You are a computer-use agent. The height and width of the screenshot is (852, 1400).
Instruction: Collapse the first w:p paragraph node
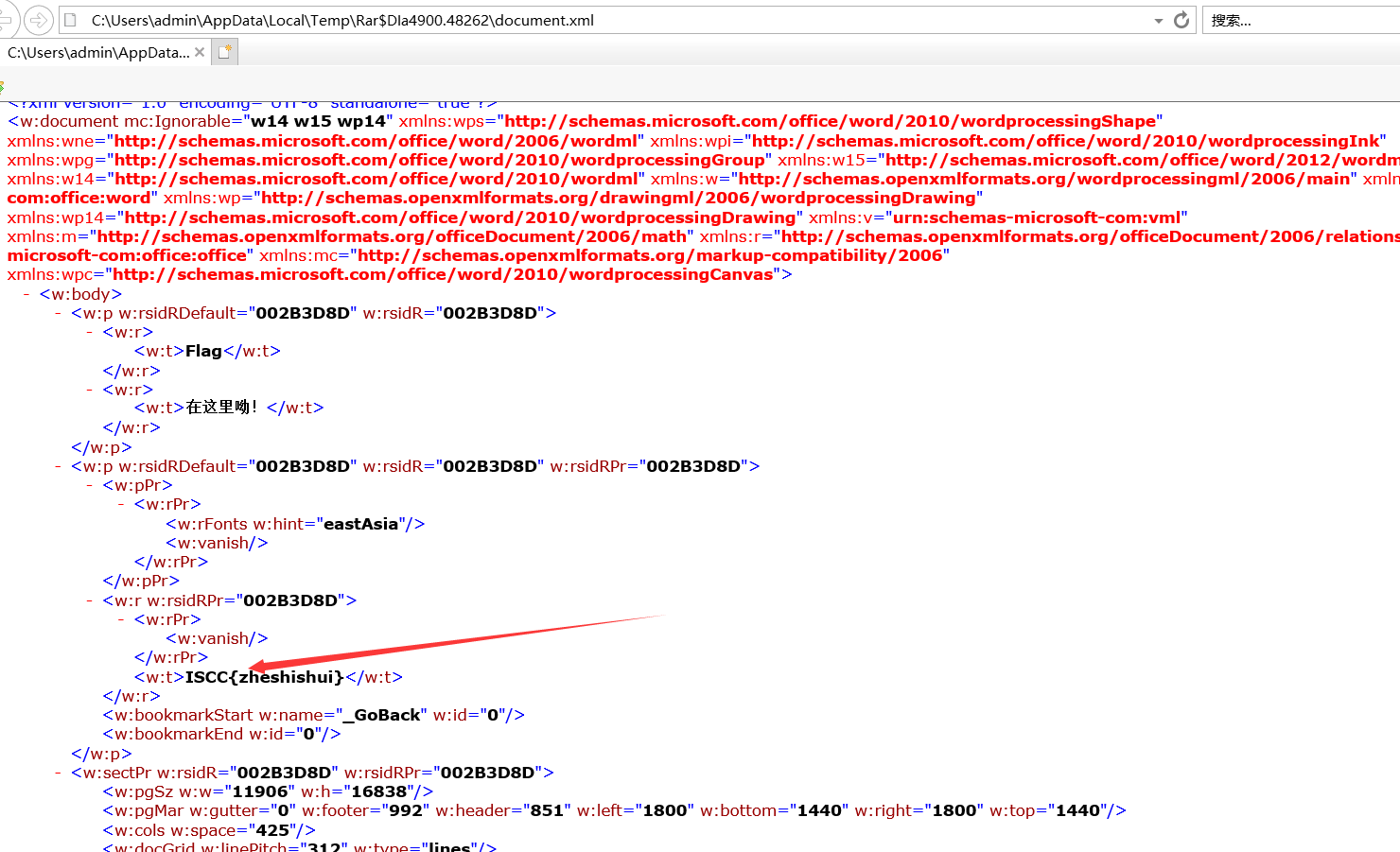(57, 312)
